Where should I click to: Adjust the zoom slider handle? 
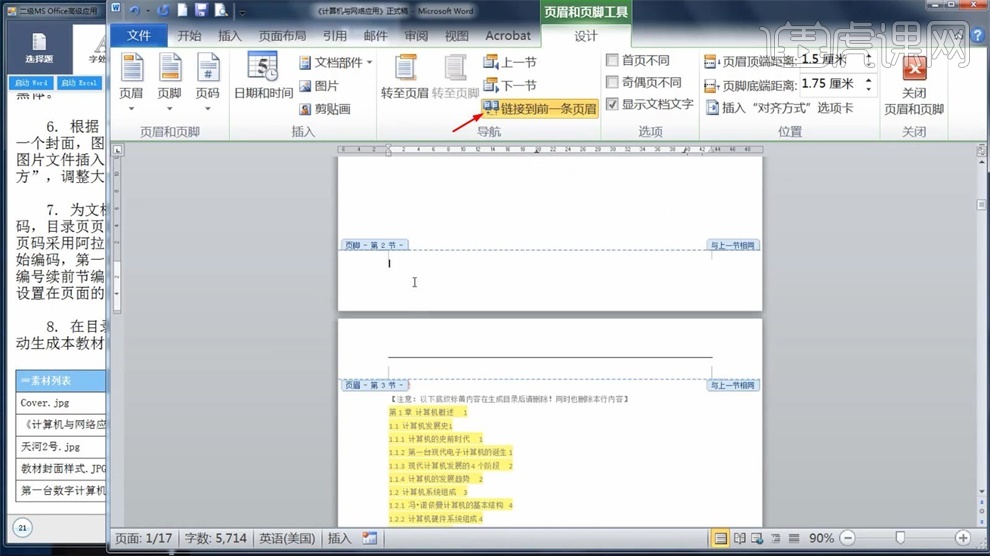point(900,538)
